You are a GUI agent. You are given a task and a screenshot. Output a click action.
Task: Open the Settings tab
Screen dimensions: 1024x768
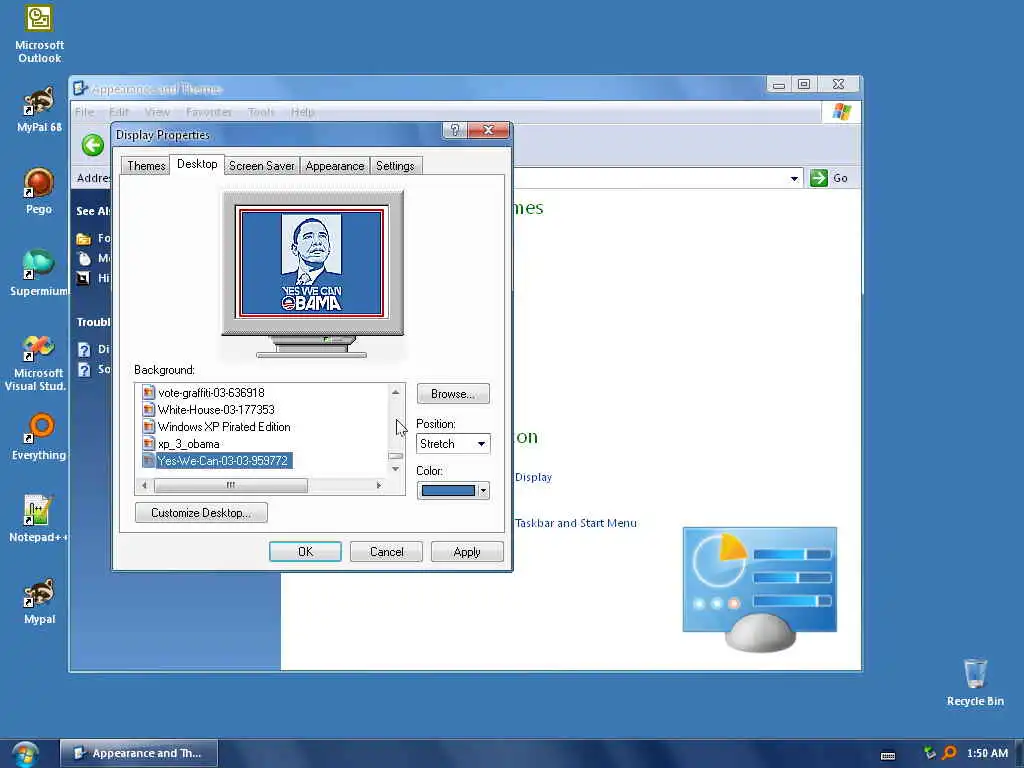pos(395,166)
